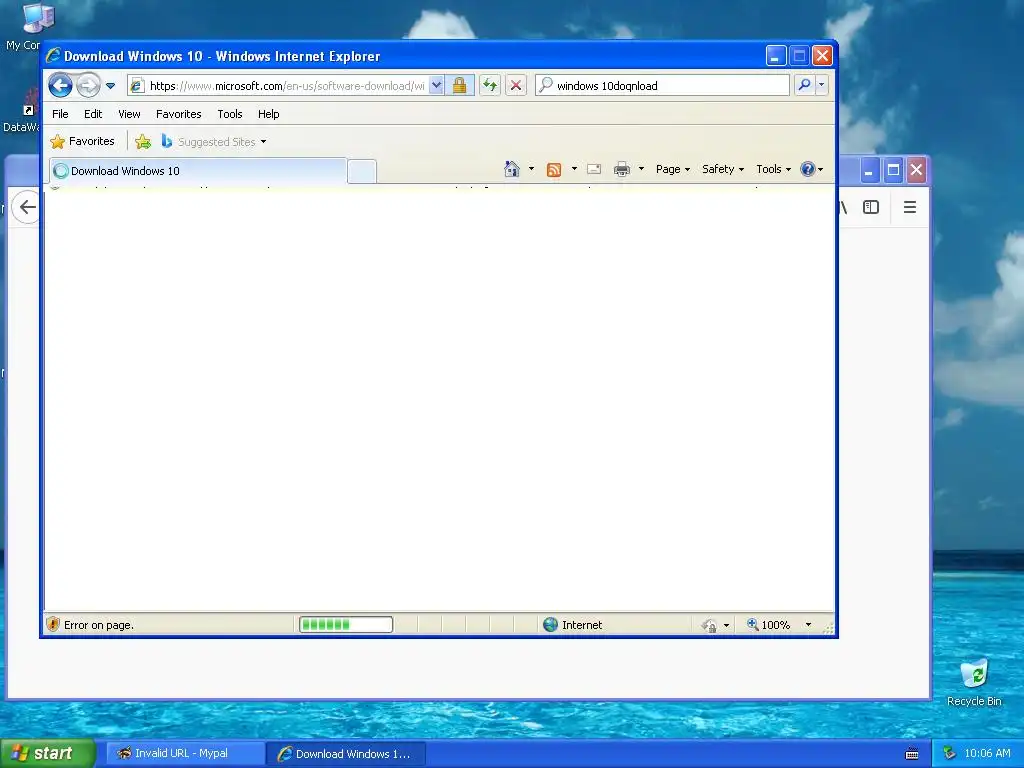The width and height of the screenshot is (1024, 768).
Task: Open the File menu
Action: 60,114
